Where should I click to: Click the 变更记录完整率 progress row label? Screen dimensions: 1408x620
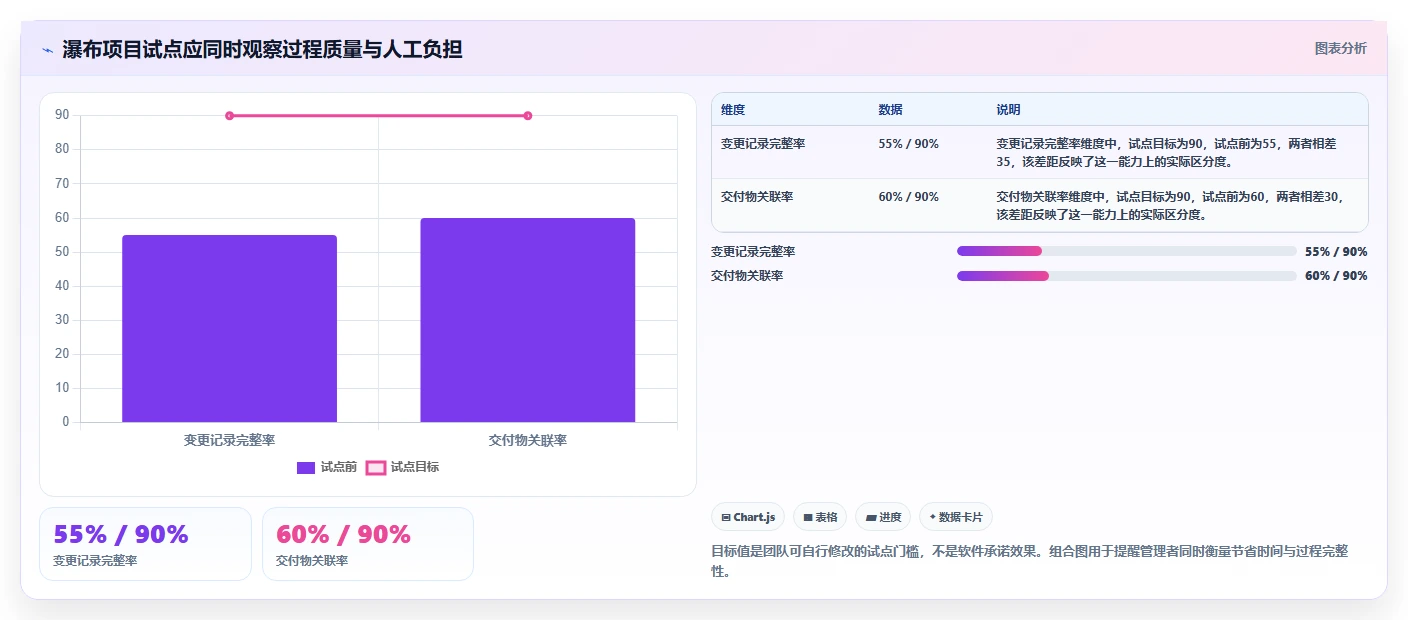click(x=753, y=251)
